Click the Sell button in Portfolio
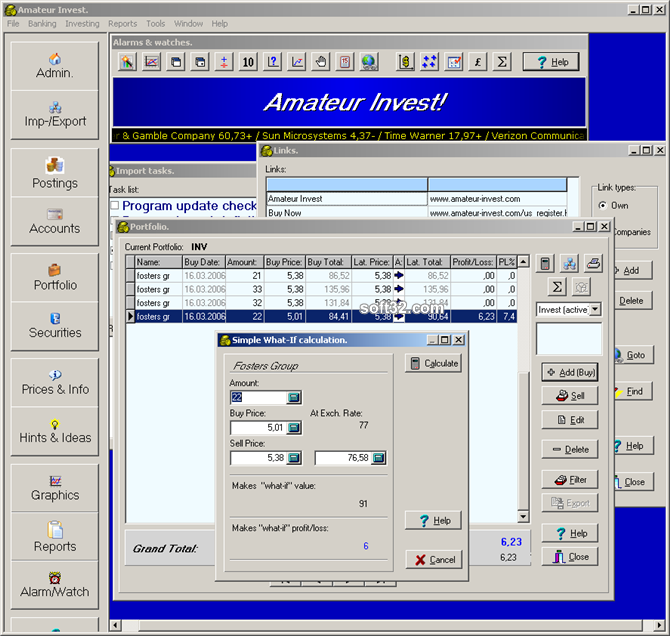This screenshot has height=636, width=670. (570, 396)
